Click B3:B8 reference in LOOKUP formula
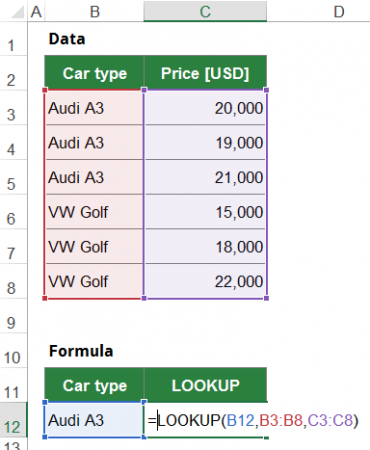370x450 pixels. [281, 420]
